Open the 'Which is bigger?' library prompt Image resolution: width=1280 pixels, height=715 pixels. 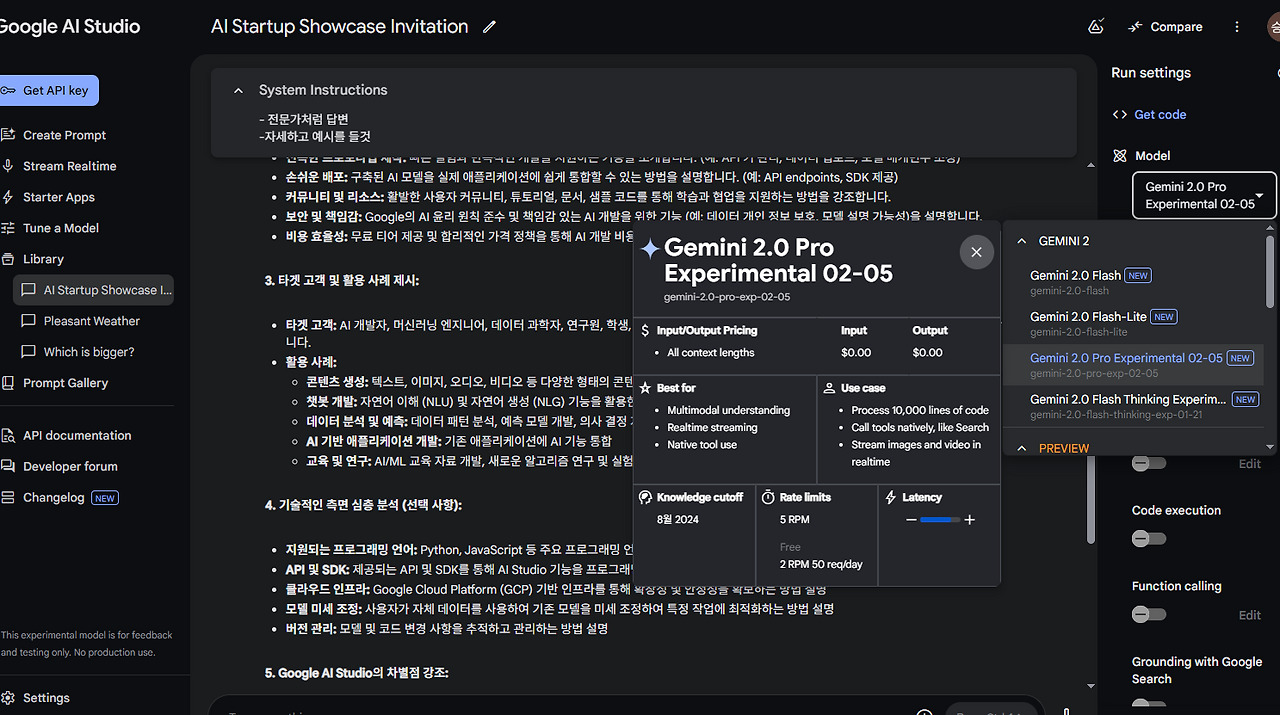88,352
